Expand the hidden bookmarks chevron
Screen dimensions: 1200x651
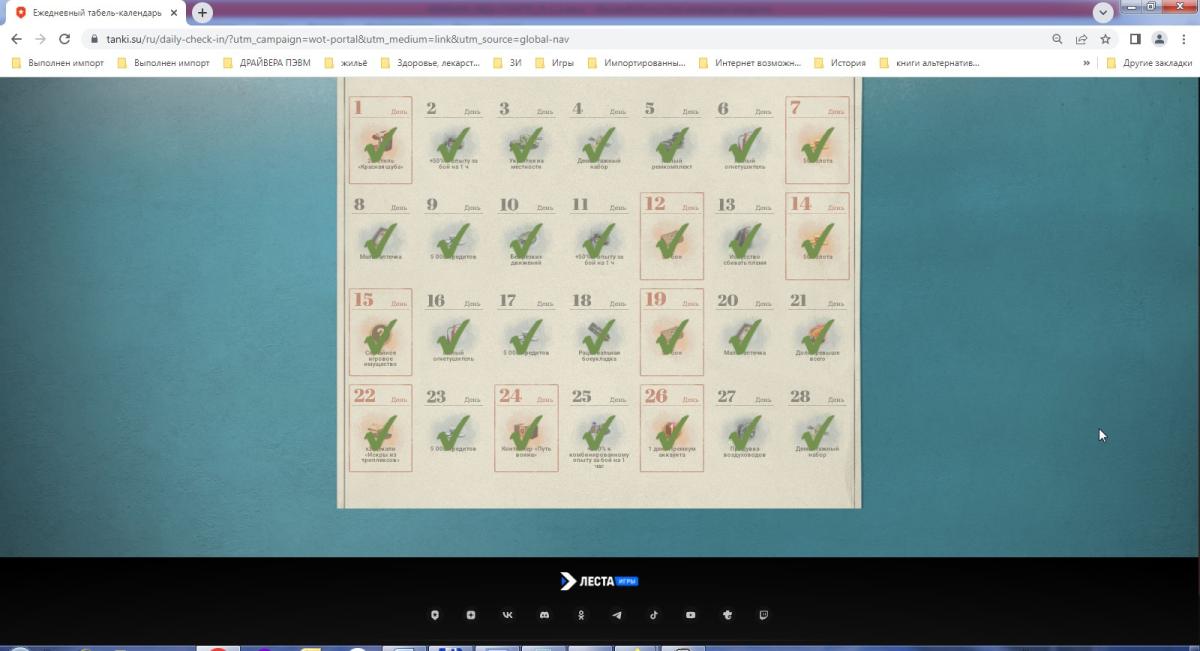[1086, 63]
